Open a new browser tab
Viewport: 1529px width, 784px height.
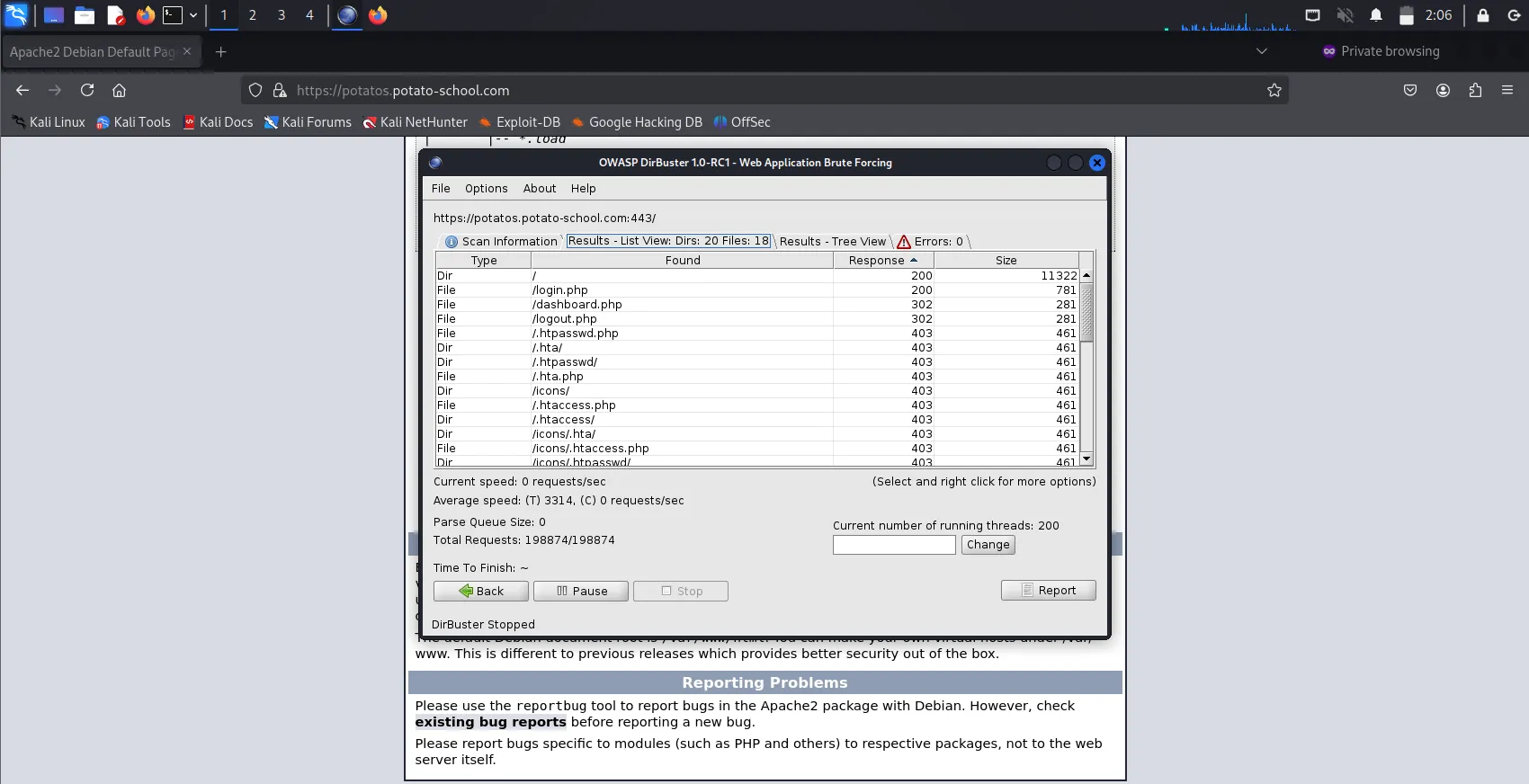coord(220,52)
